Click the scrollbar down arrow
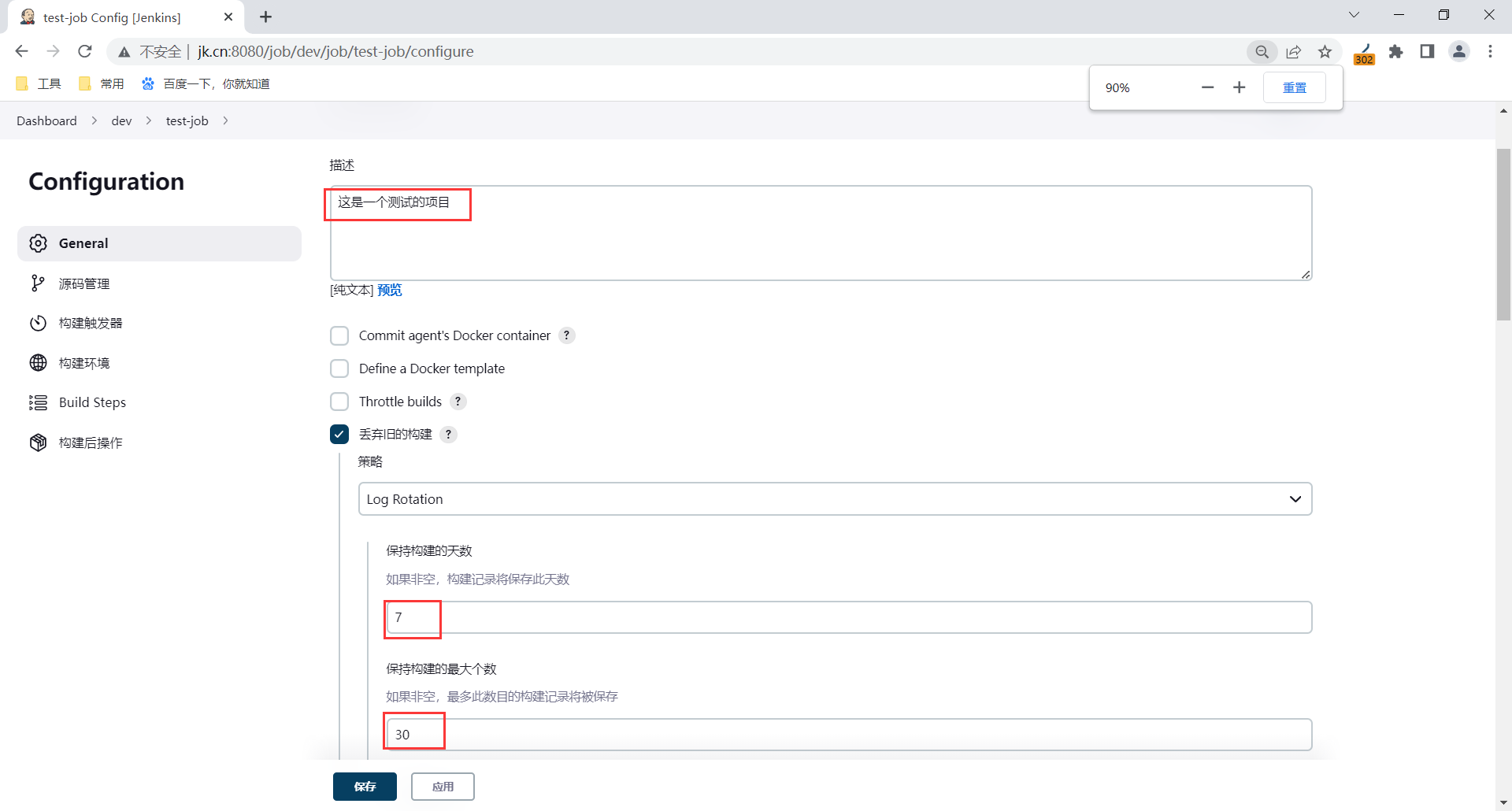Screen dimensions: 1512x811 coord(1504,803)
